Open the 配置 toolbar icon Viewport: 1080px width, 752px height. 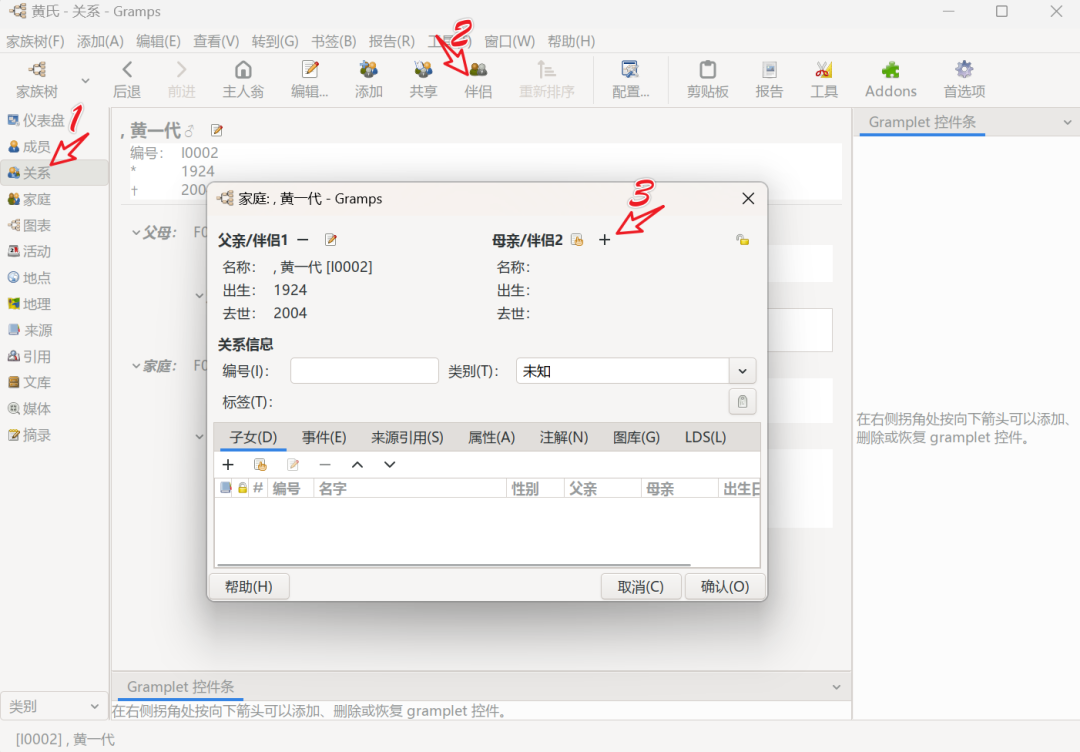[x=630, y=79]
